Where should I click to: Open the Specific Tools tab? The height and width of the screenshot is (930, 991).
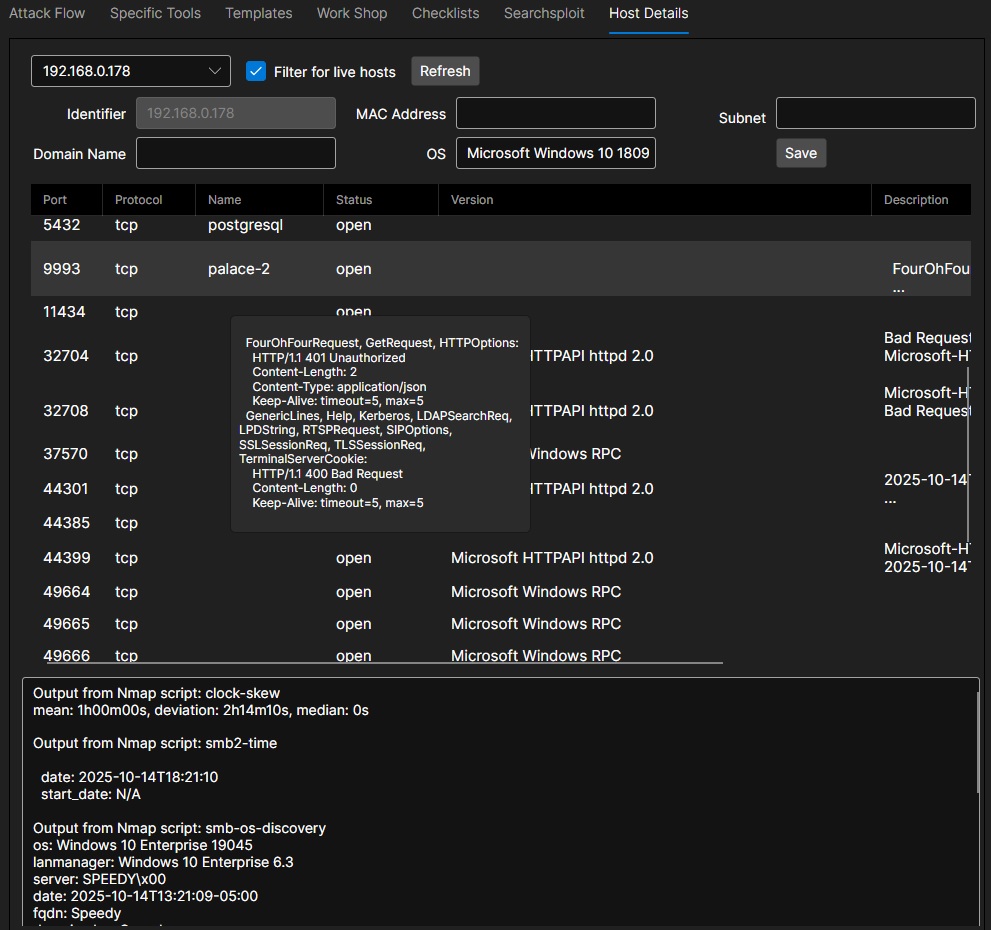(x=154, y=13)
